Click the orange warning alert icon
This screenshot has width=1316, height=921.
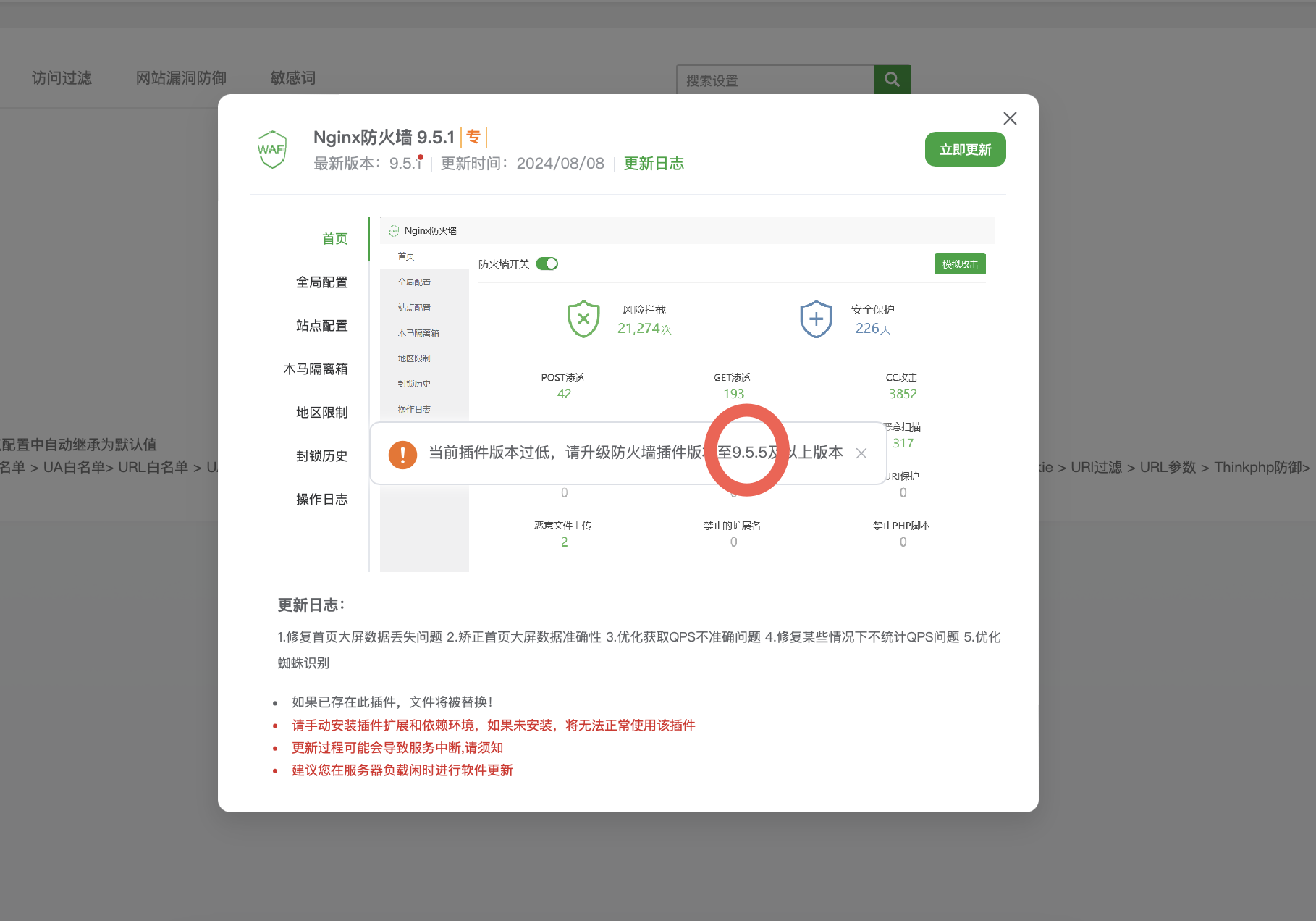[402, 454]
